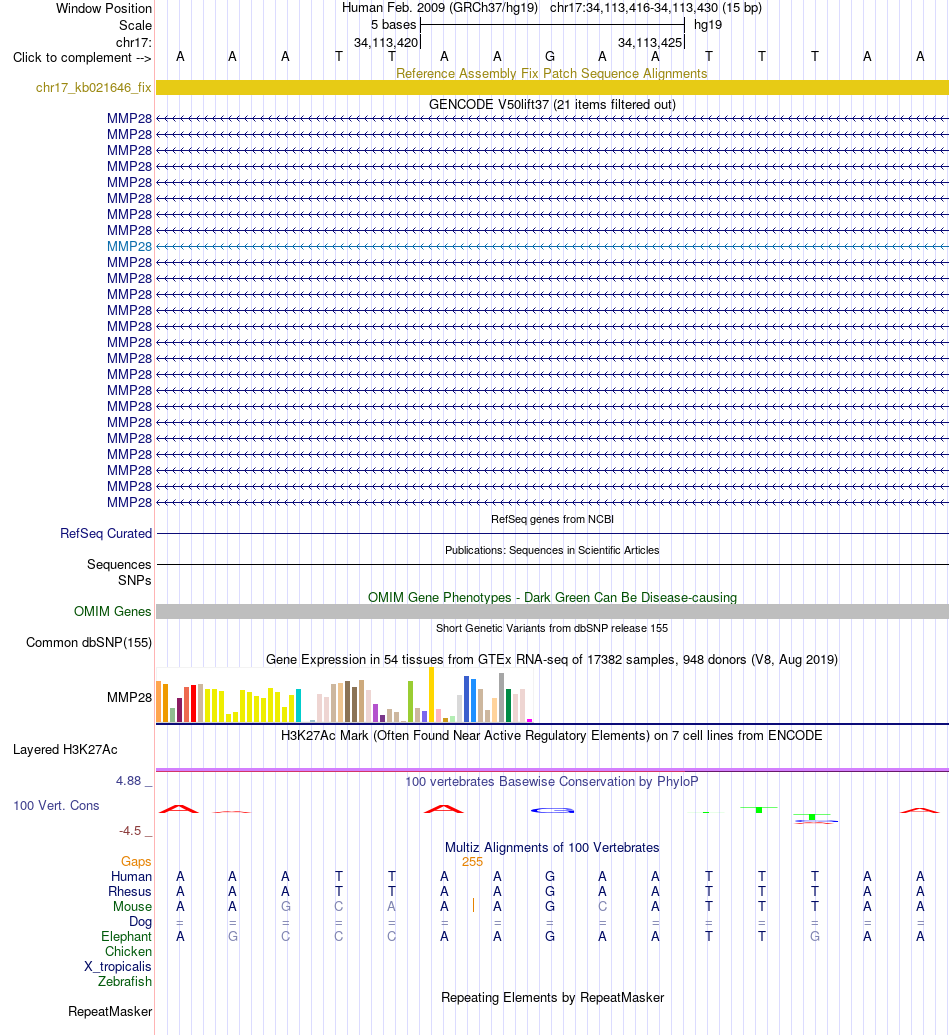
Task: Click the 'Sequences' publications track label
Action: tap(119, 564)
